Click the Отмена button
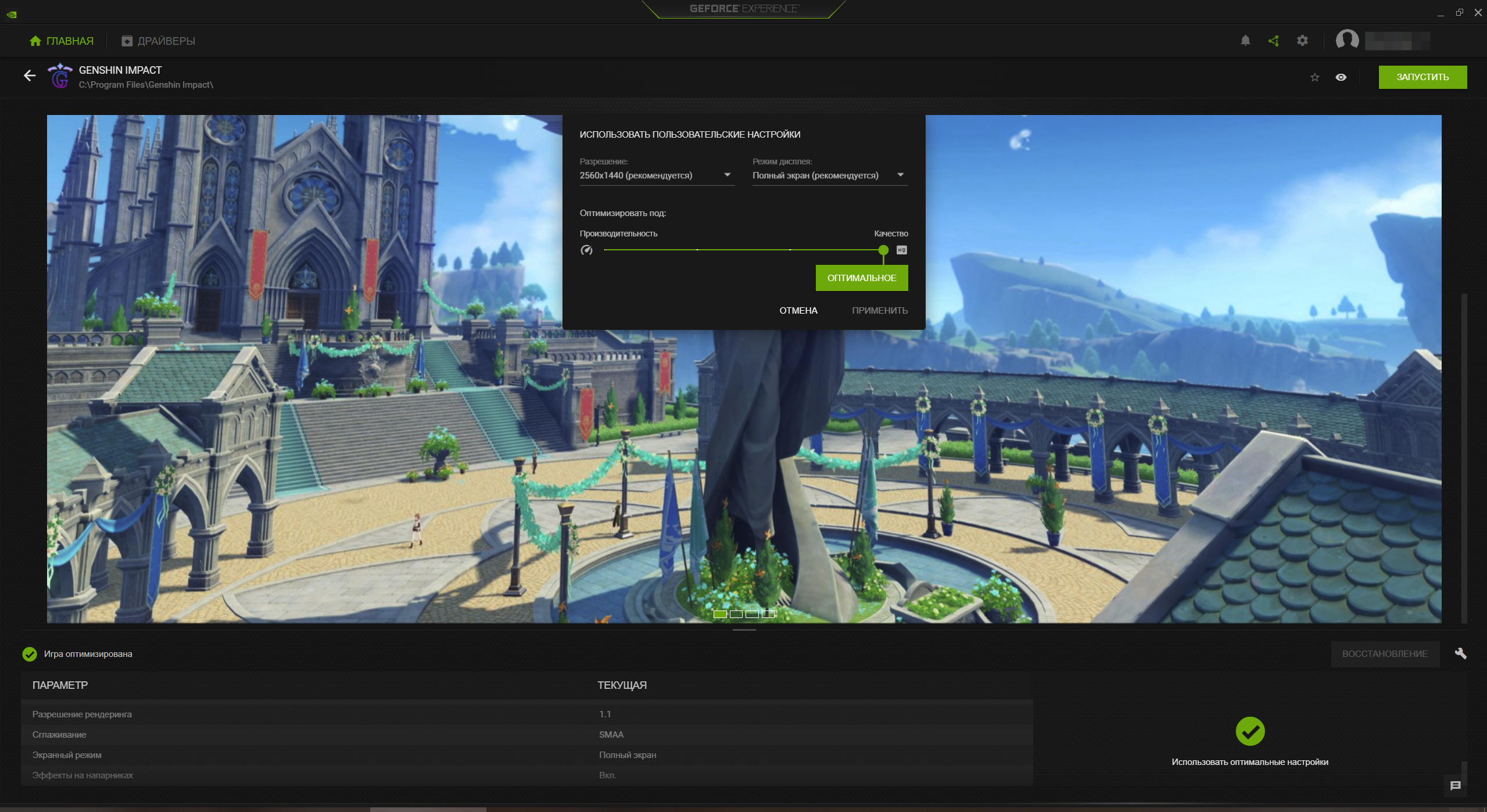Image resolution: width=1487 pixels, height=812 pixels. pos(798,311)
